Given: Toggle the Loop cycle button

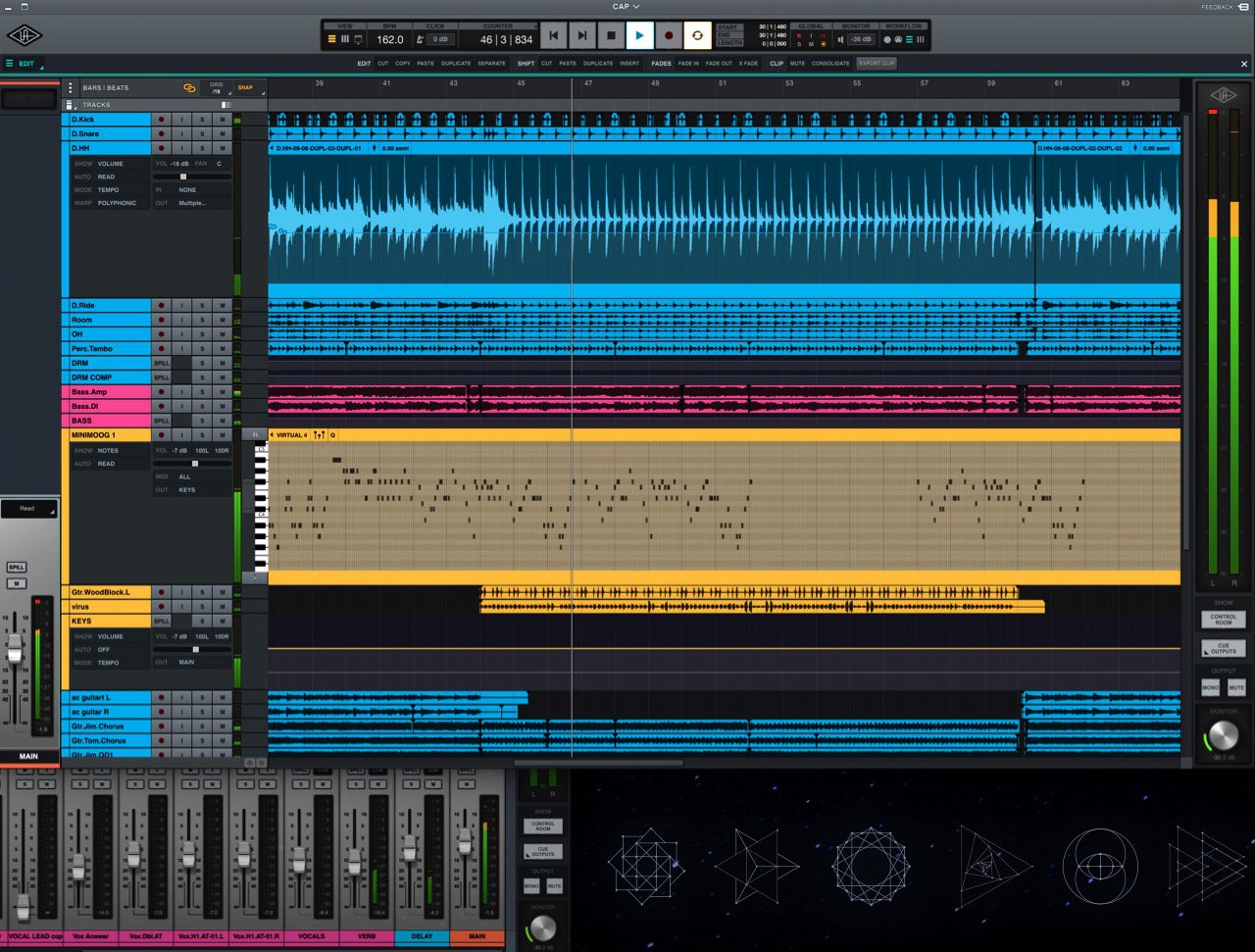Looking at the screenshot, I should tap(697, 36).
